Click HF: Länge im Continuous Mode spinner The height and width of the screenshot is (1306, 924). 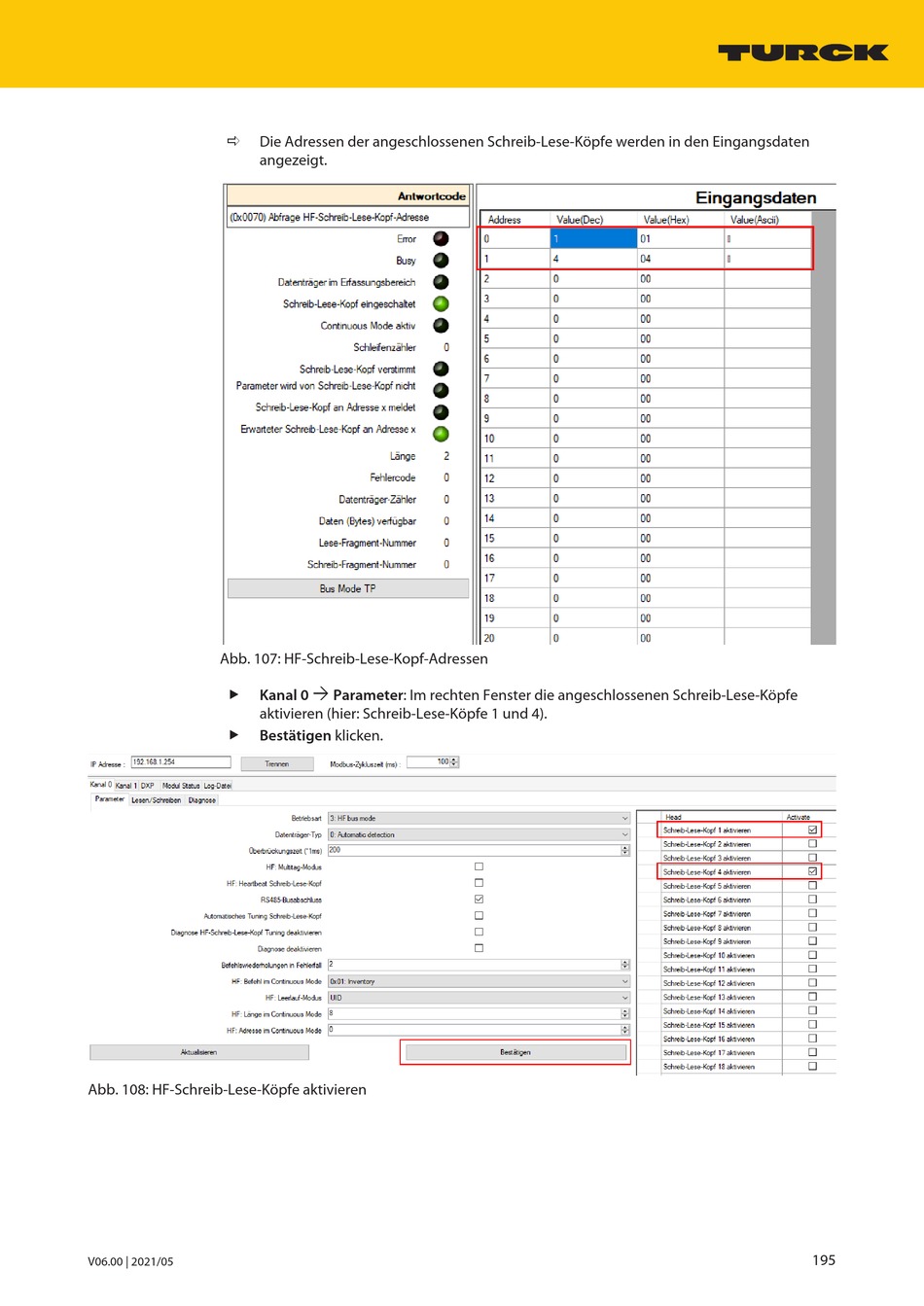coord(625,1013)
